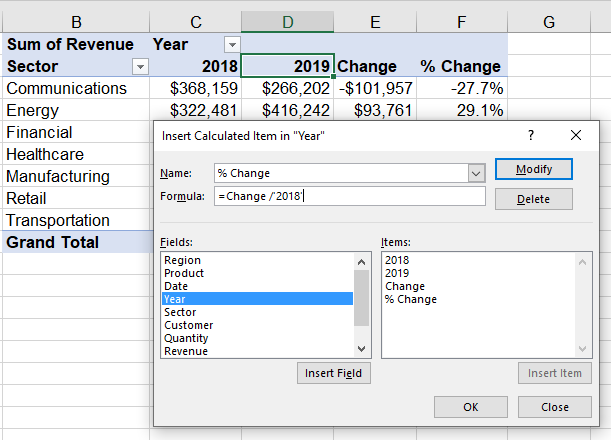Screen dimensions: 611x440
Task: Select Region in the Fields list
Action: click(257, 260)
